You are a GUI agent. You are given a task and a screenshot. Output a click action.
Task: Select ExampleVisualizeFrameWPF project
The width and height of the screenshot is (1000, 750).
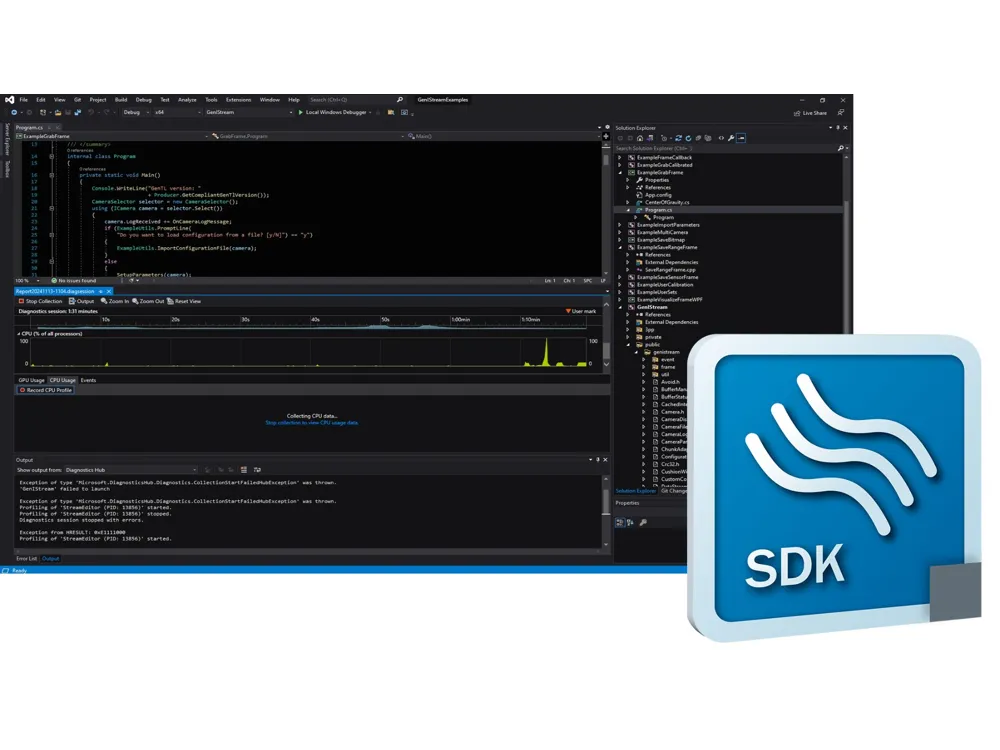coord(670,300)
